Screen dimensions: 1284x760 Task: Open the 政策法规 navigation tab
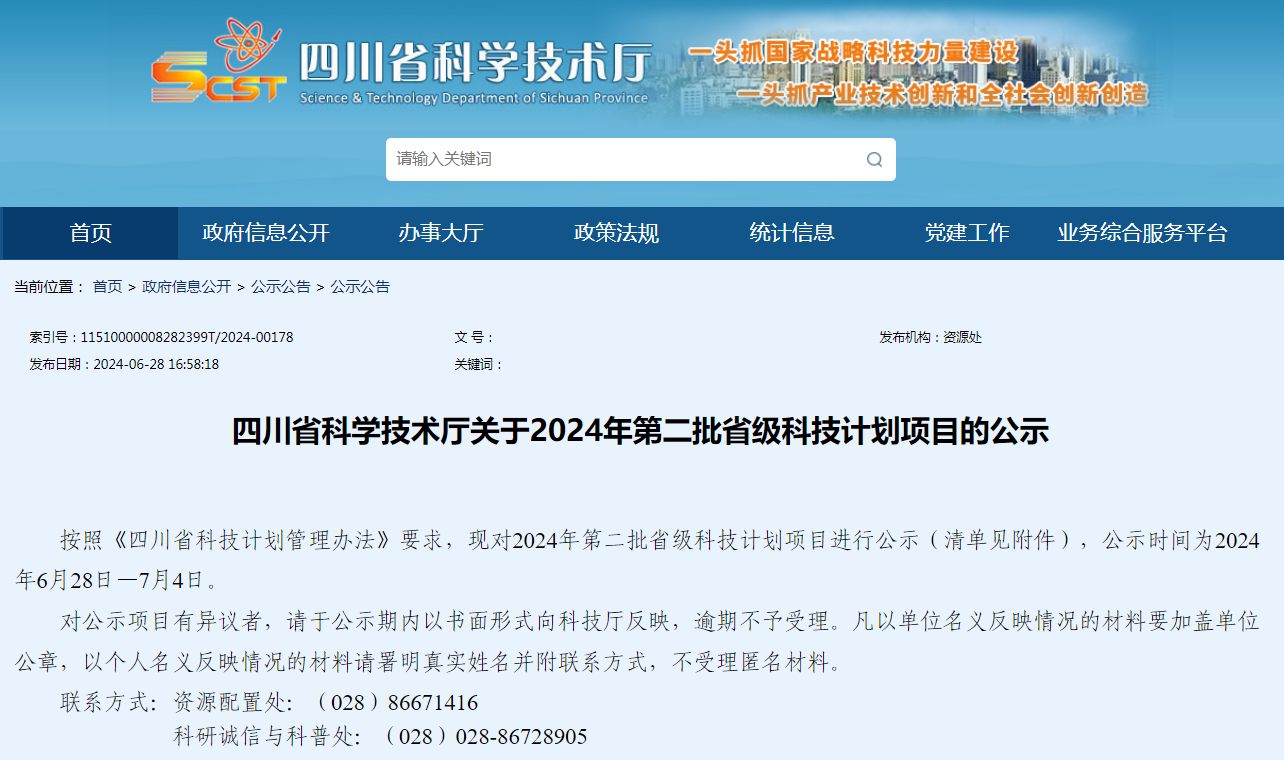615,233
